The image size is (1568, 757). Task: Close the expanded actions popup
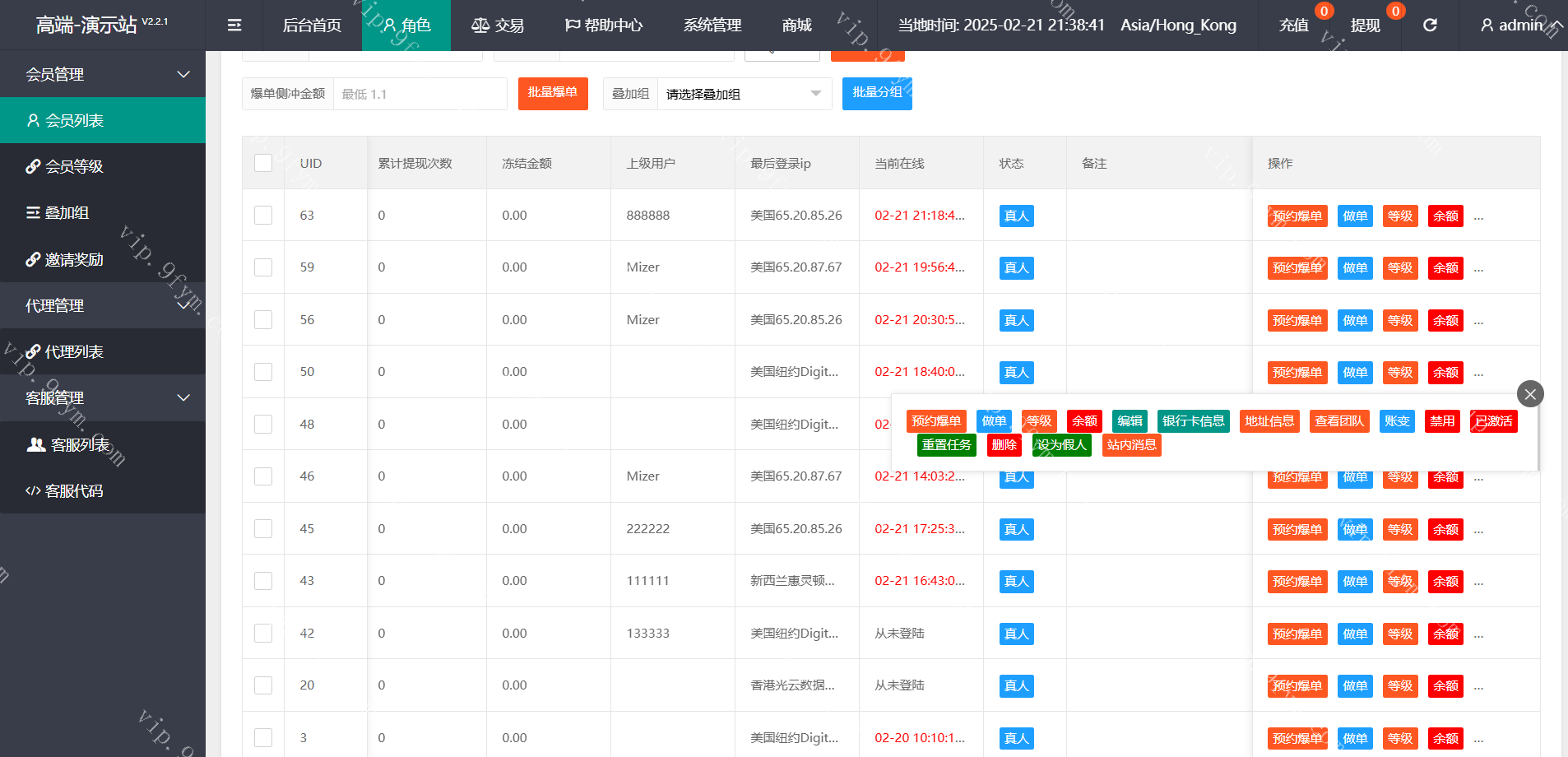(1529, 394)
